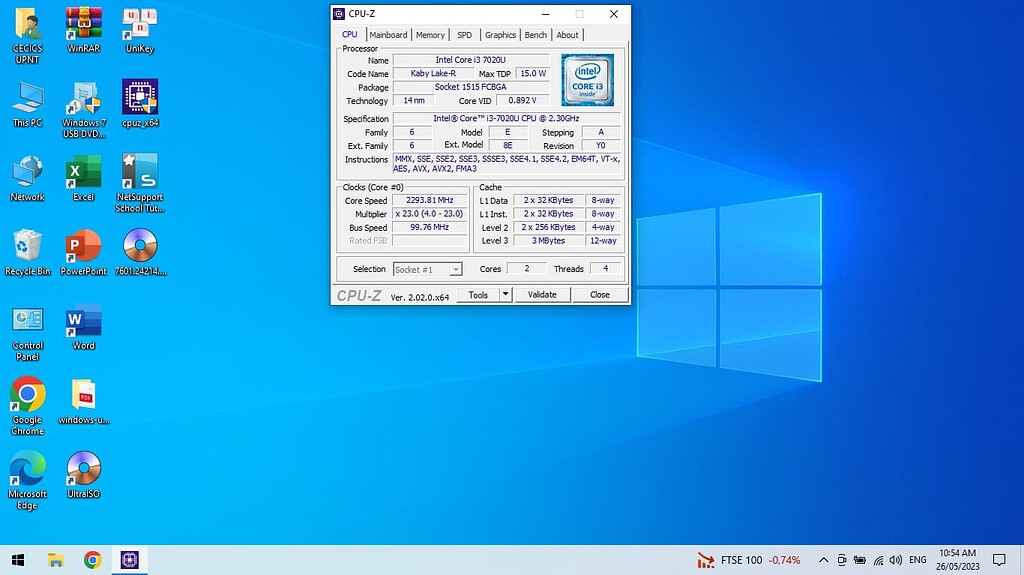Viewport: 1024px width, 575px height.
Task: Switch to the About tab
Action: coord(567,35)
